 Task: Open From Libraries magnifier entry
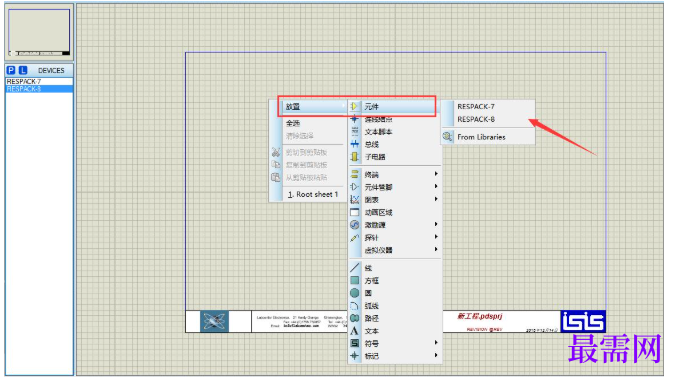click(488, 137)
